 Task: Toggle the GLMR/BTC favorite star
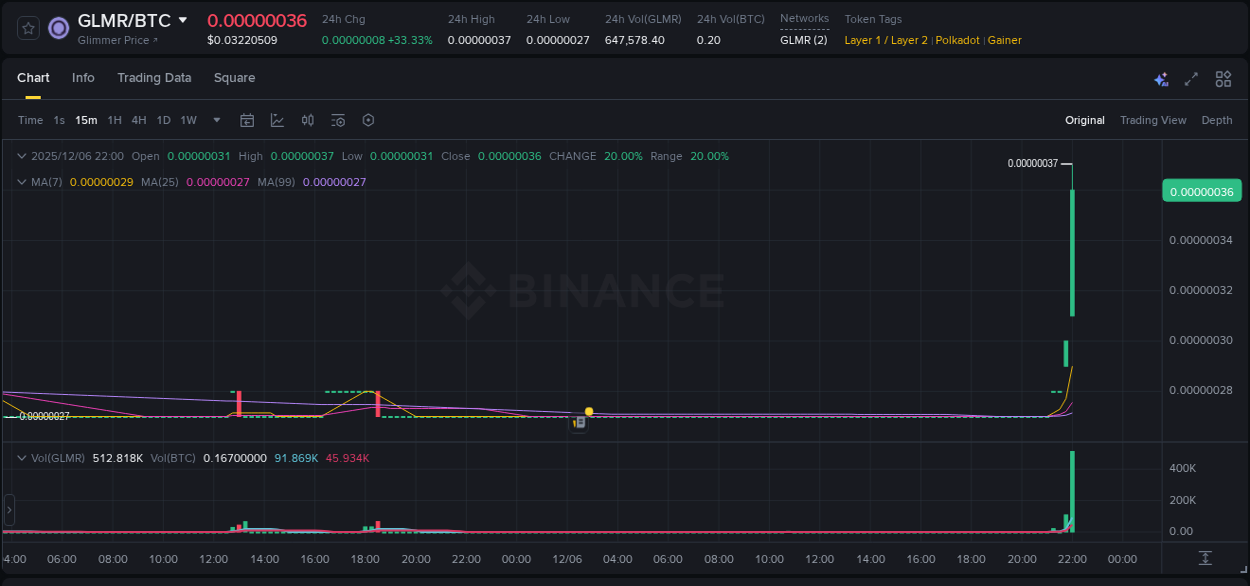[x=28, y=28]
